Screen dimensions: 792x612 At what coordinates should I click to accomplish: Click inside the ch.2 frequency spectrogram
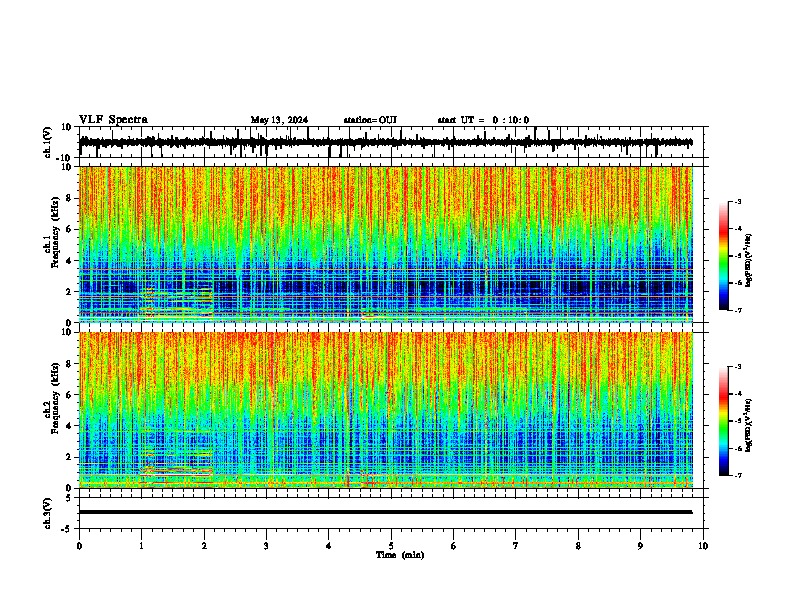coord(386,410)
